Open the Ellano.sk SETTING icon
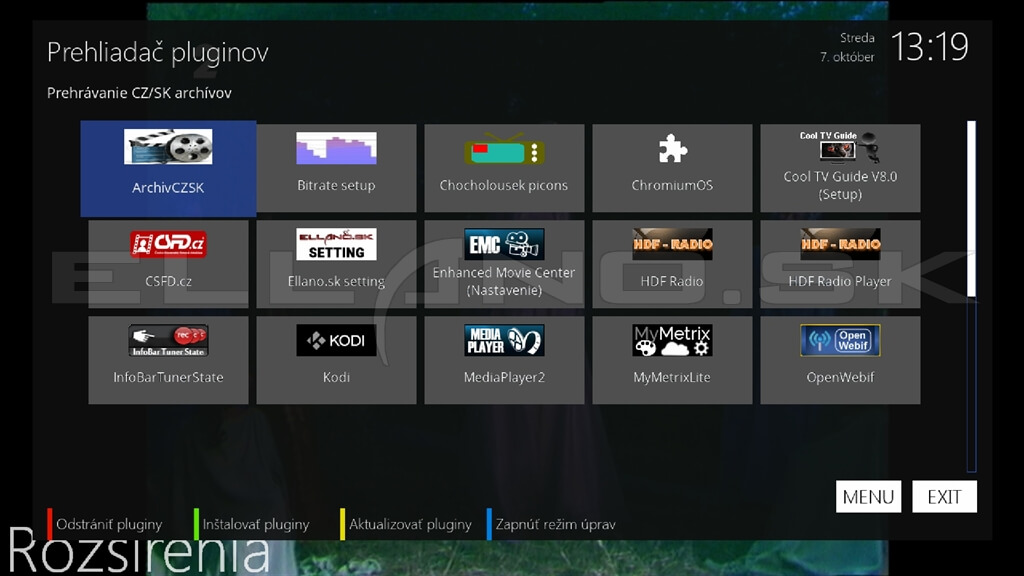The height and width of the screenshot is (576, 1024). pos(336,244)
